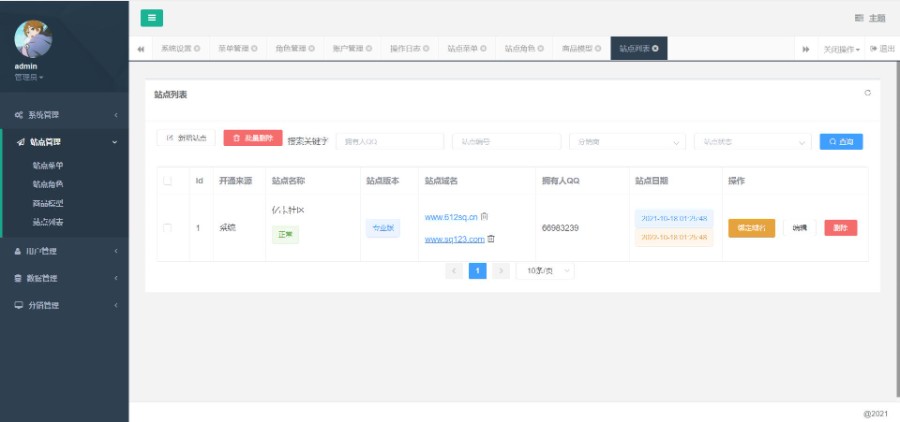Image resolution: width=900 pixels, height=422 pixels.
Task: Check the checkbox for row Id 1
Action: [x=168, y=228]
